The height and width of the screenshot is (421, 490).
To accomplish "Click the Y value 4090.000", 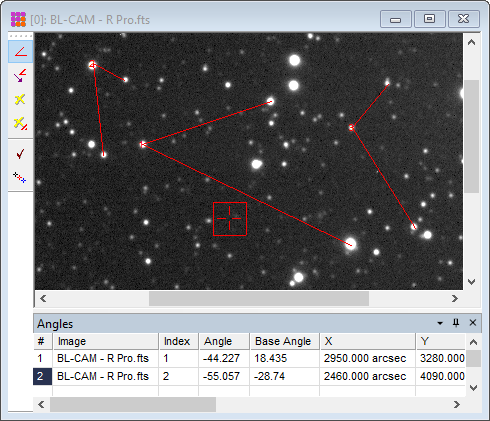I will click(x=442, y=376).
